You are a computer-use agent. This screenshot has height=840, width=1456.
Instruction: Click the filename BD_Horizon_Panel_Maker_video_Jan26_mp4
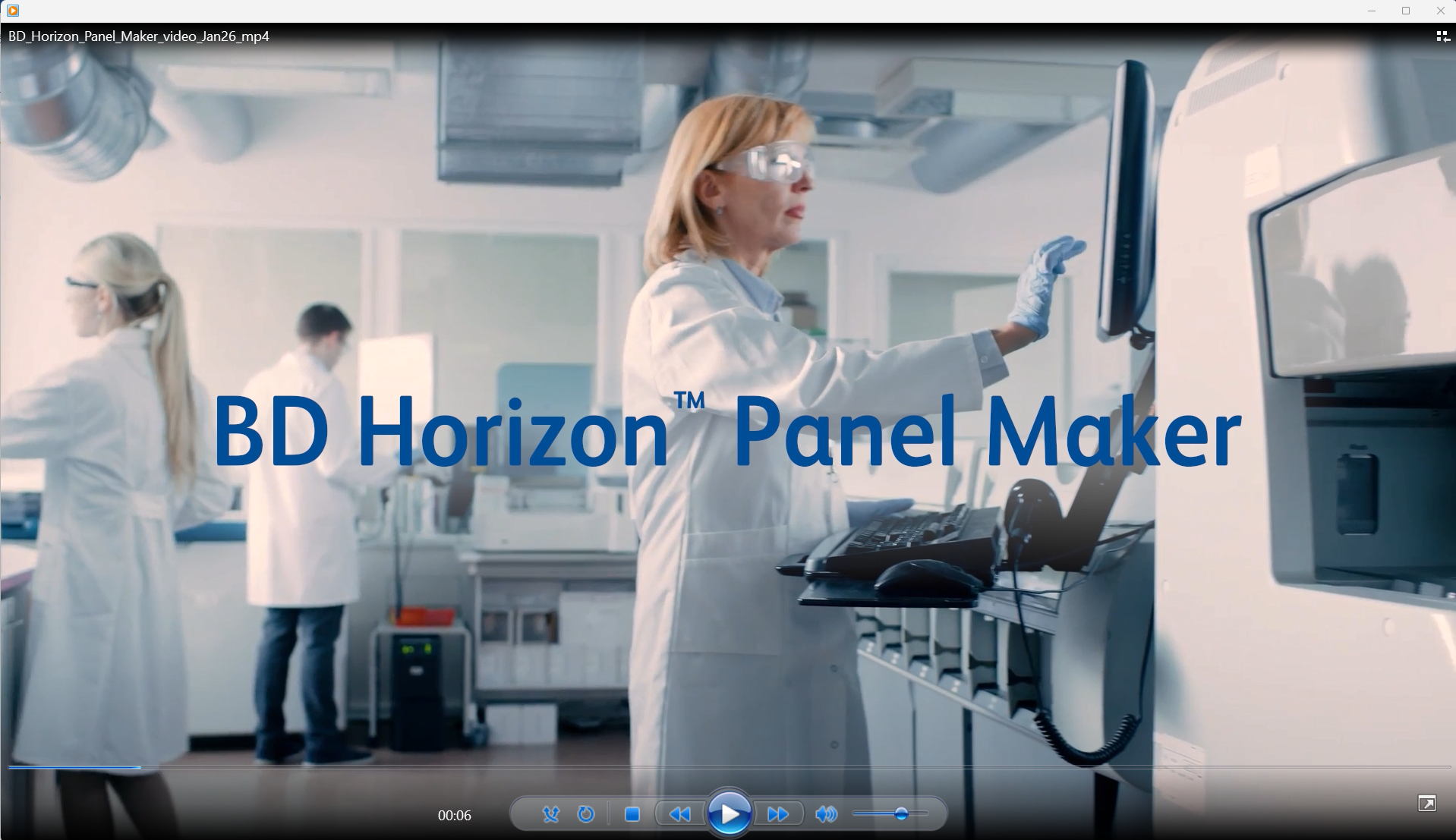[x=137, y=35]
